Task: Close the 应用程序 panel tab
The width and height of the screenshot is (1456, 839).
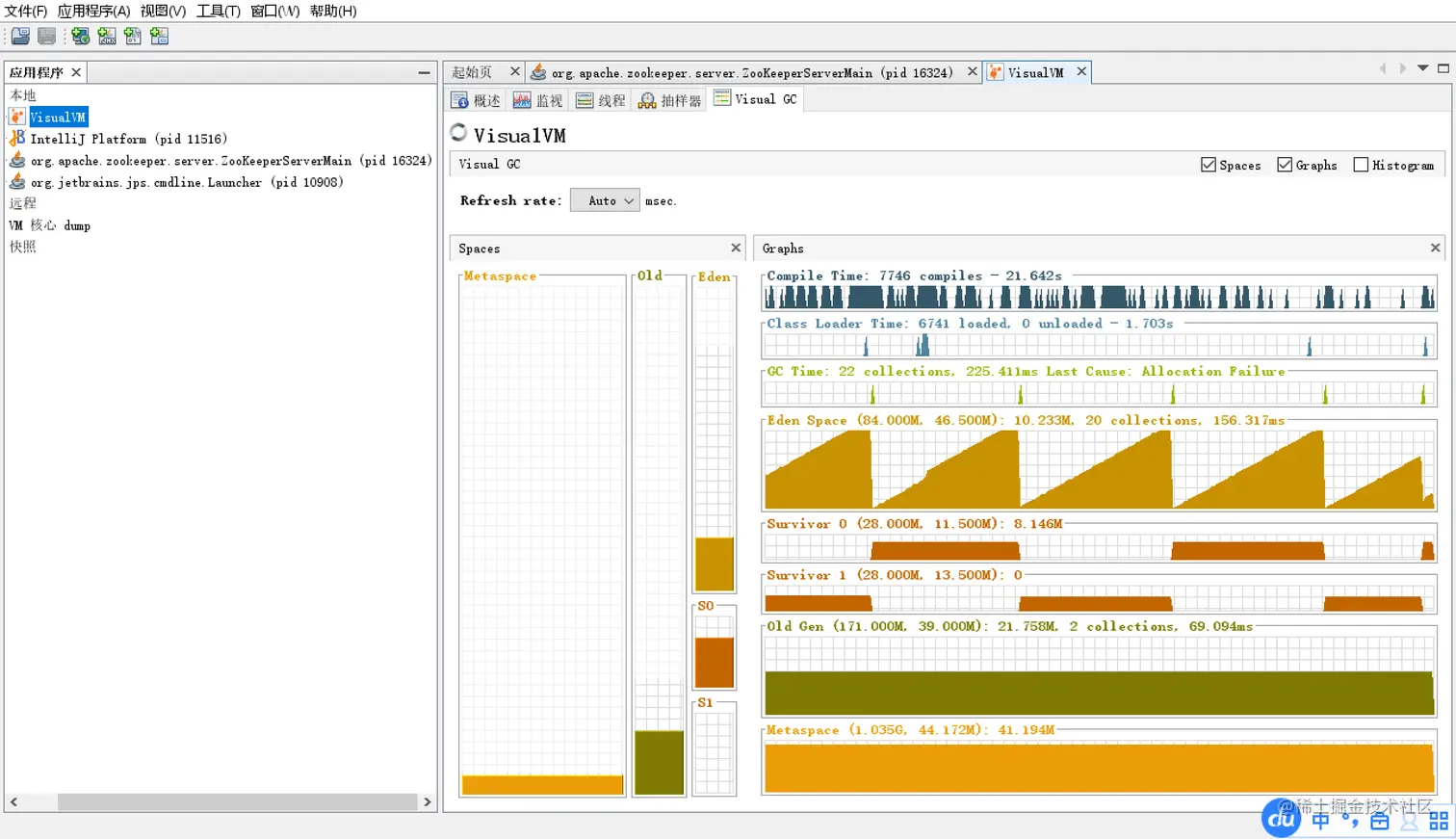Action: [x=76, y=72]
